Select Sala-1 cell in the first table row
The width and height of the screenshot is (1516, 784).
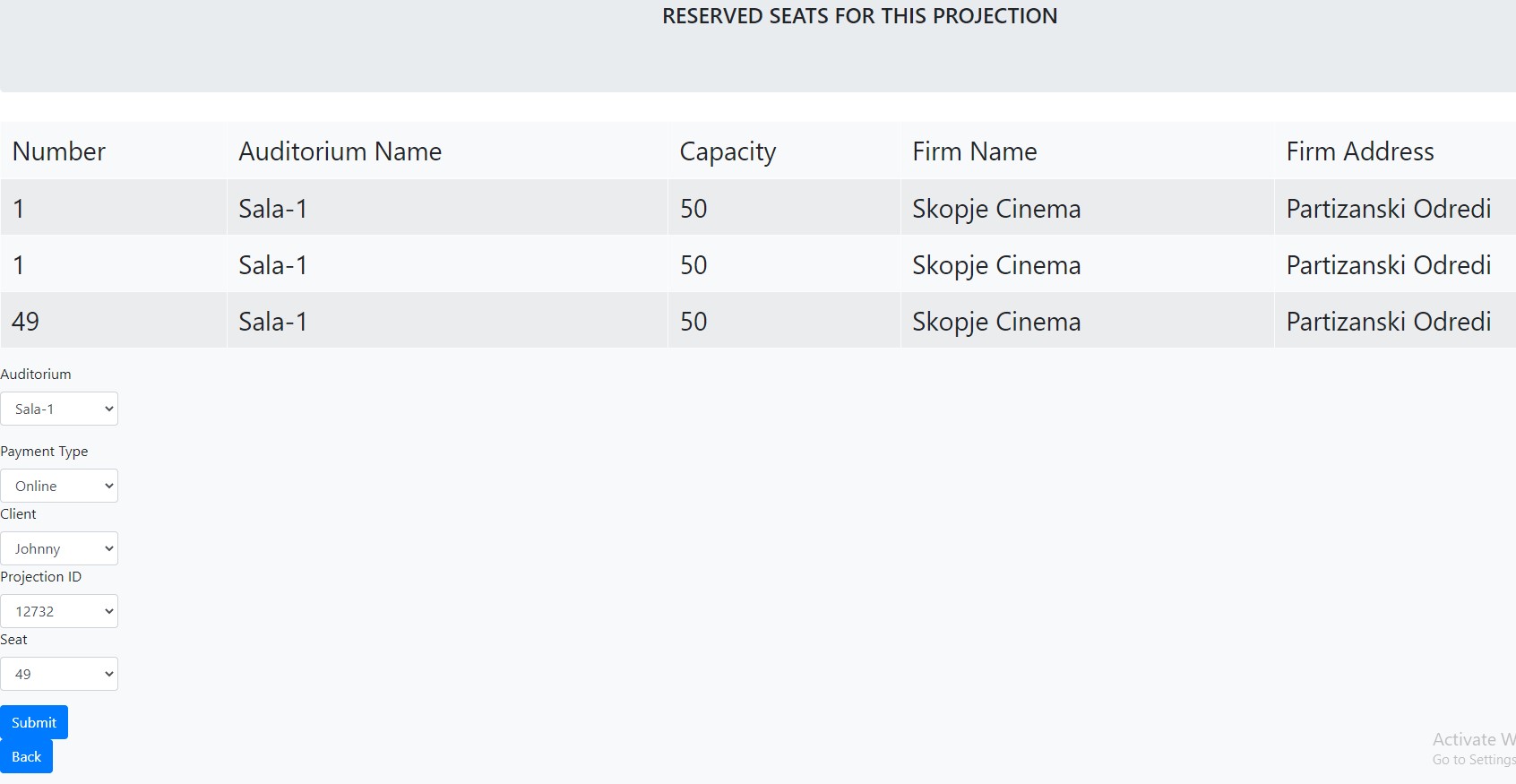pyautogui.click(x=272, y=209)
